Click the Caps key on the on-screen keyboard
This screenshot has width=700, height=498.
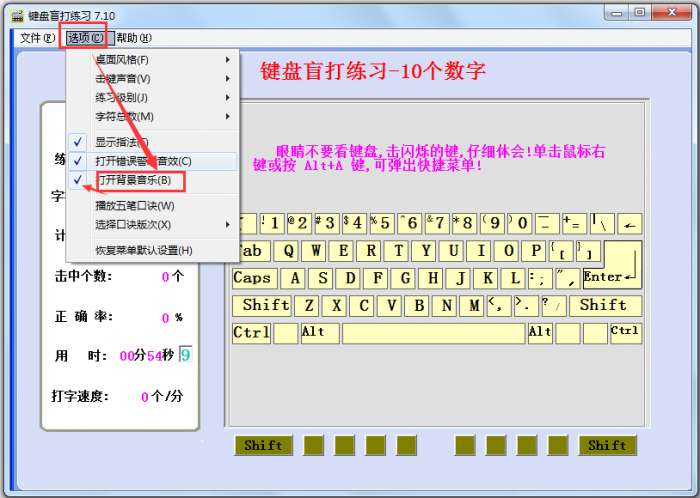(254, 278)
